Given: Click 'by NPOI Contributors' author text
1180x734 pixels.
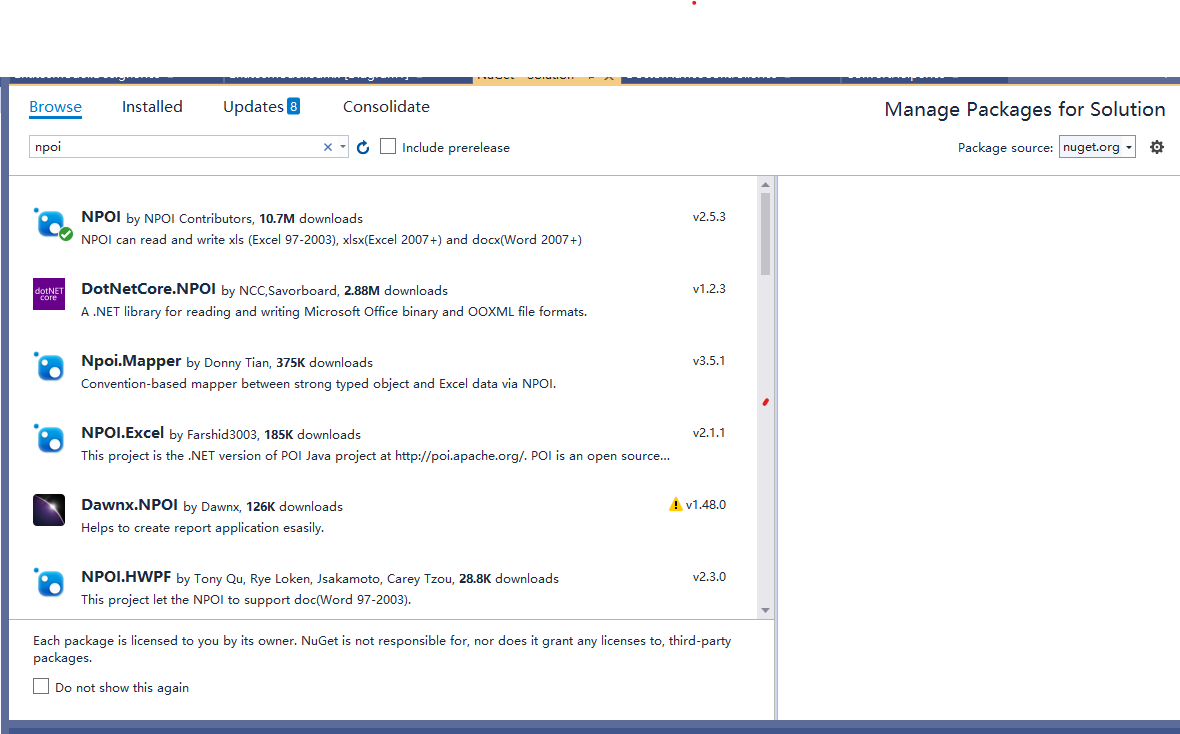Looking at the screenshot, I should coord(190,219).
